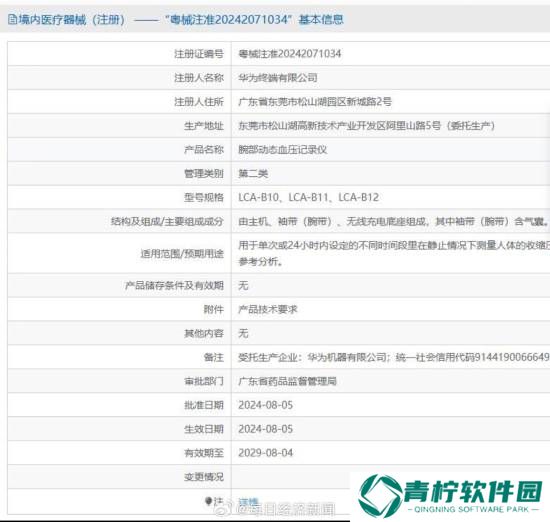Click the 注册人住所 label
Screen dimensions: 550x522
pyautogui.click(x=199, y=102)
